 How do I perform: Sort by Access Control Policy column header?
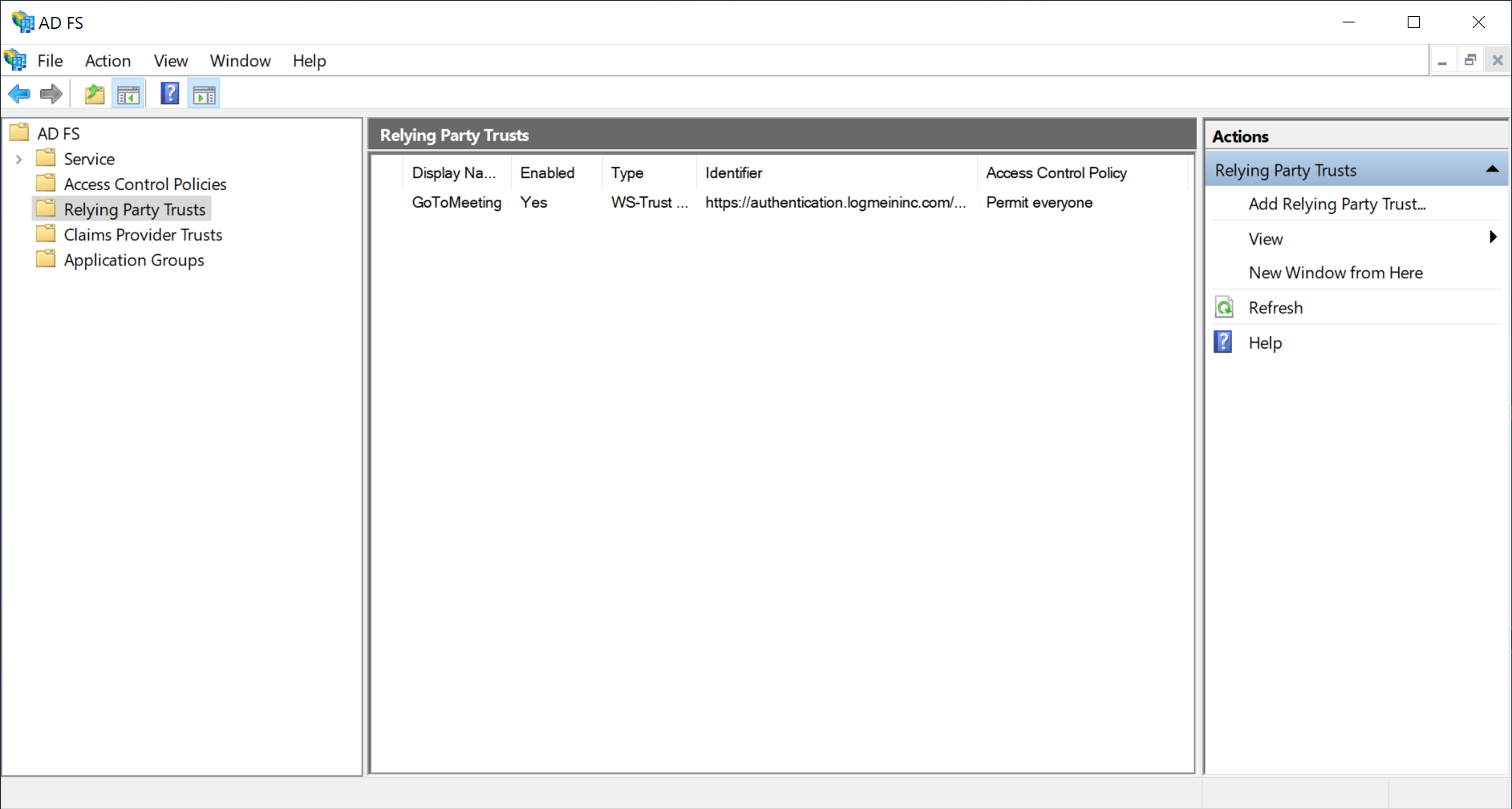pyautogui.click(x=1056, y=173)
